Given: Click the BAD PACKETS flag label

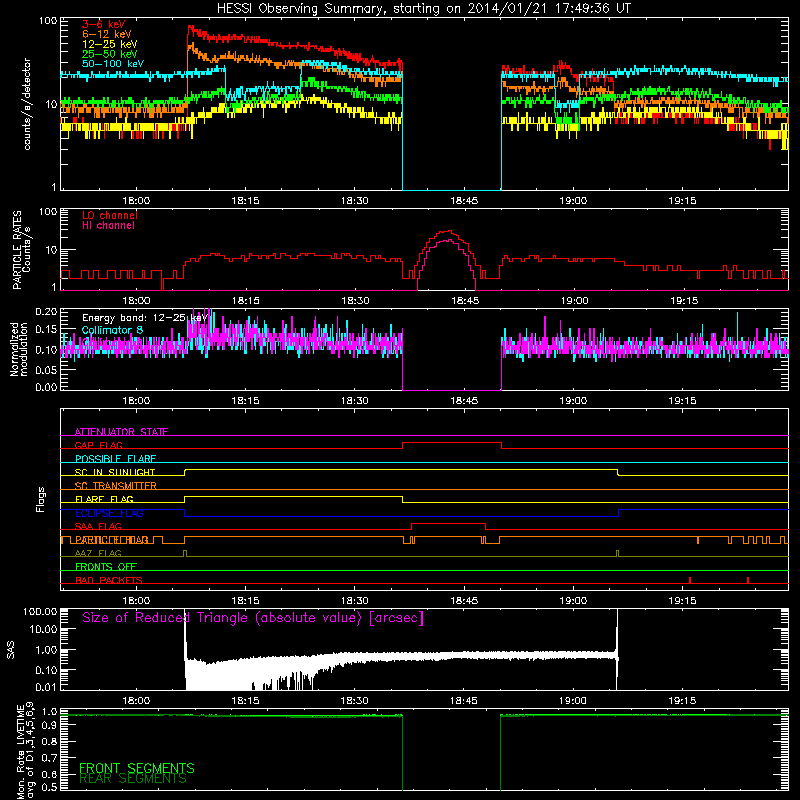Looking at the screenshot, I should (x=109, y=580).
